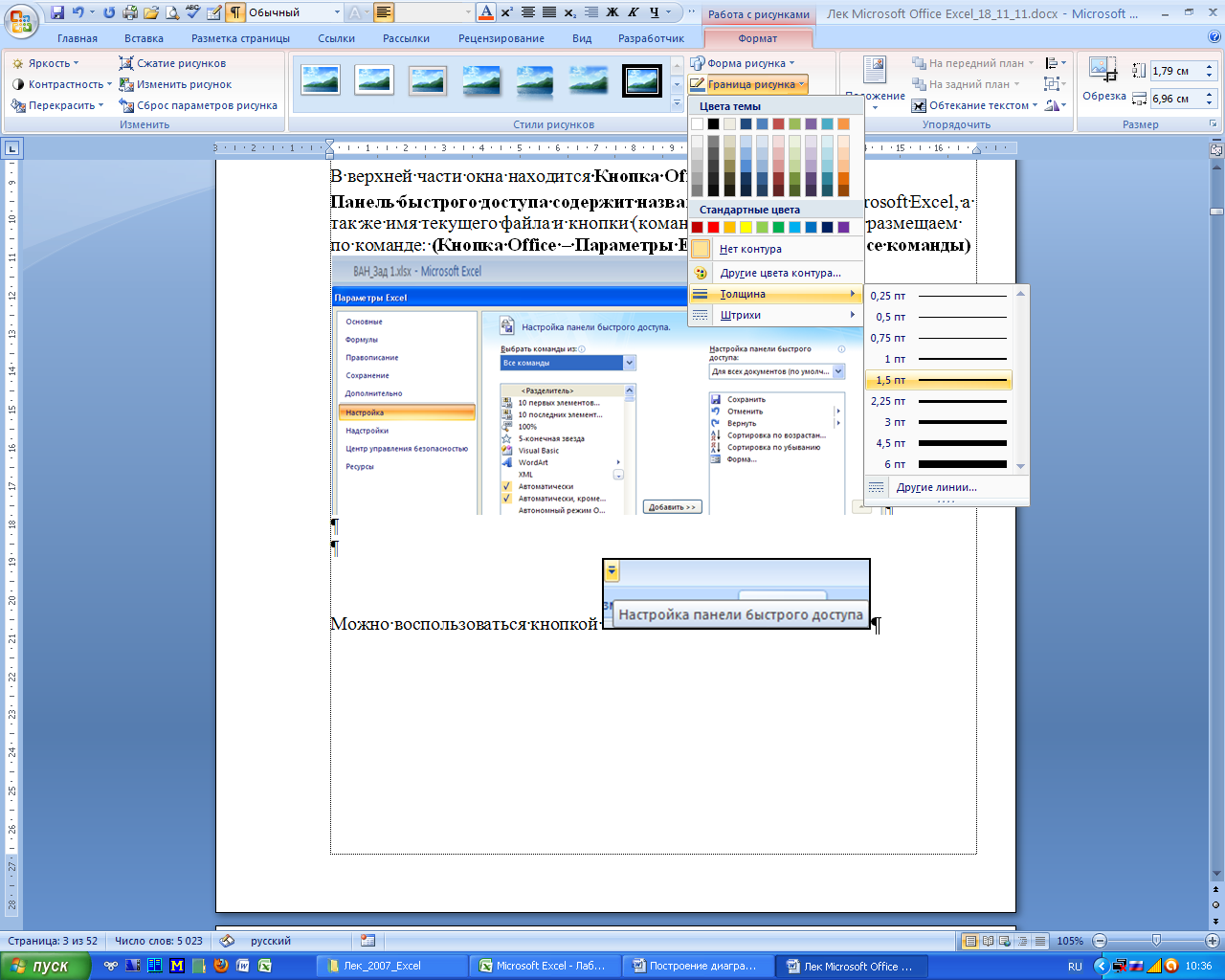Switch to print layout view icon

tap(970, 941)
